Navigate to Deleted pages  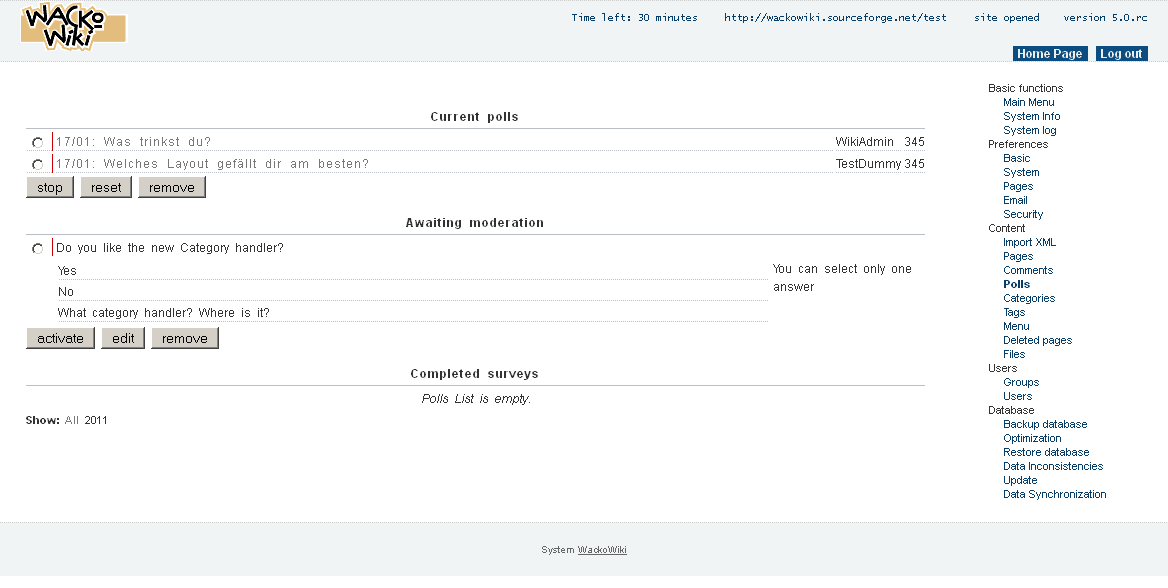point(1037,340)
